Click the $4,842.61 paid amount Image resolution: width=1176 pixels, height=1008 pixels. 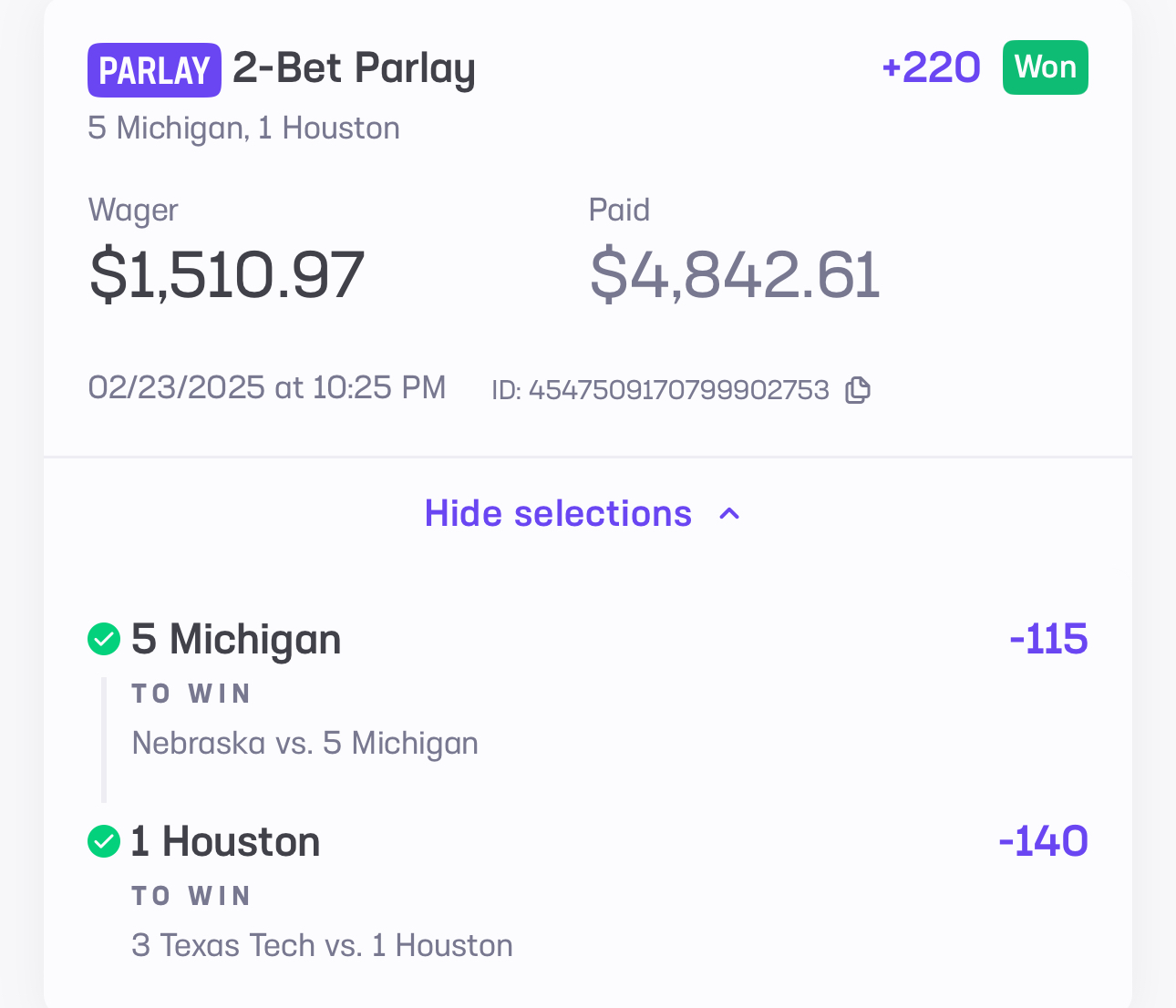click(735, 274)
